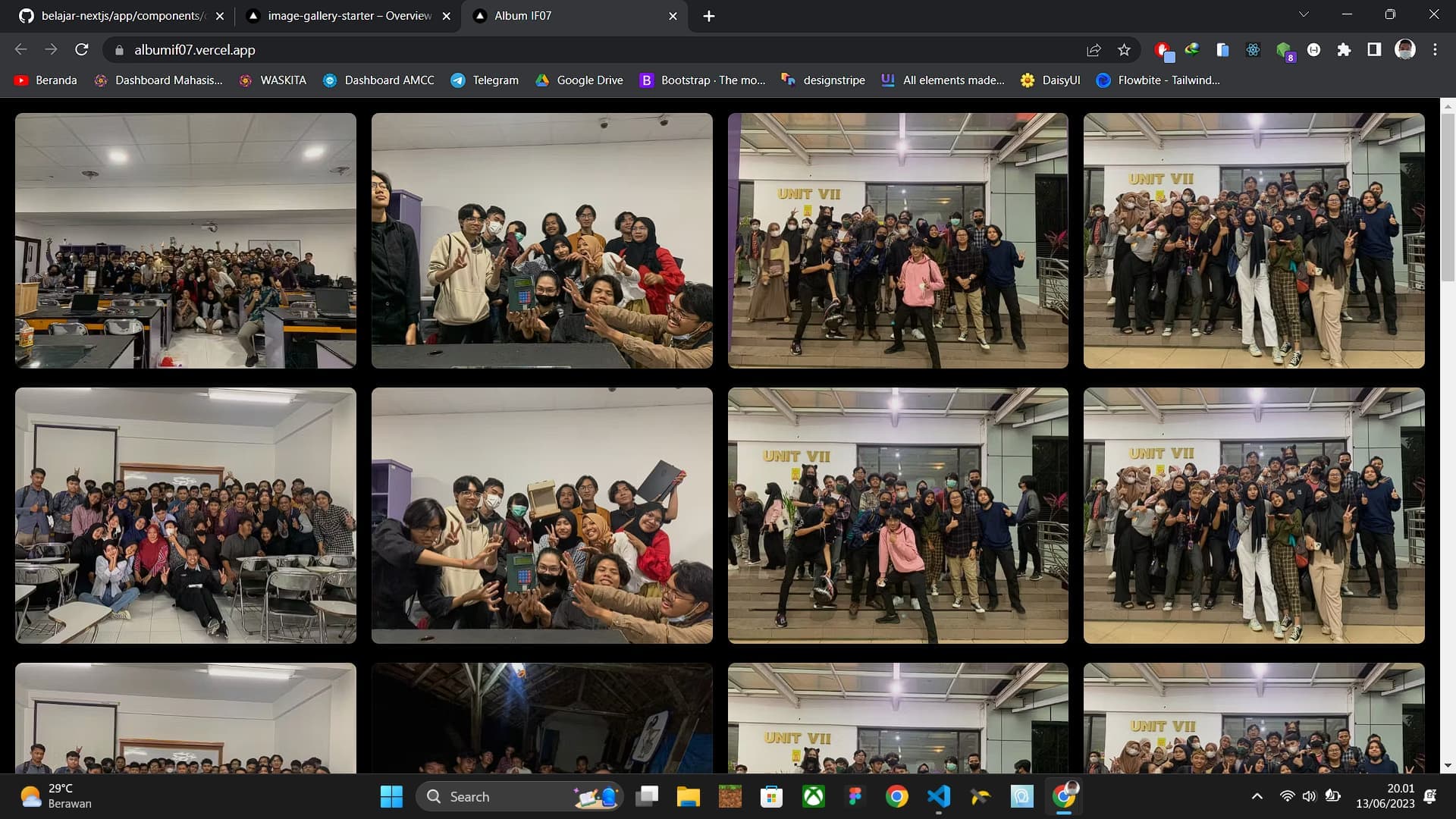This screenshot has height=819, width=1456.
Task: Toggle the browser side panel icon
Action: [1374, 50]
